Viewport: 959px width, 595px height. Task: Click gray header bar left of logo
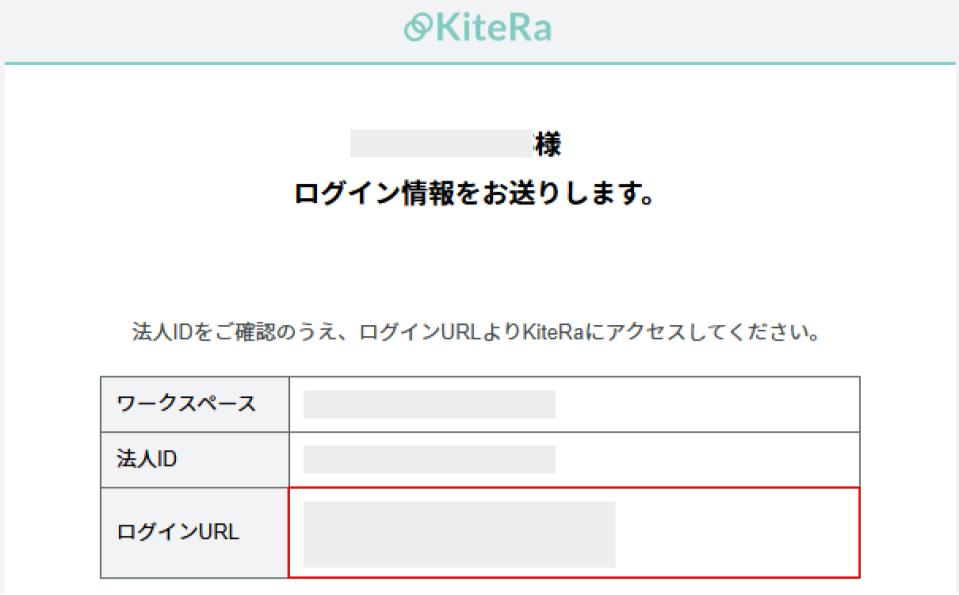[200, 28]
